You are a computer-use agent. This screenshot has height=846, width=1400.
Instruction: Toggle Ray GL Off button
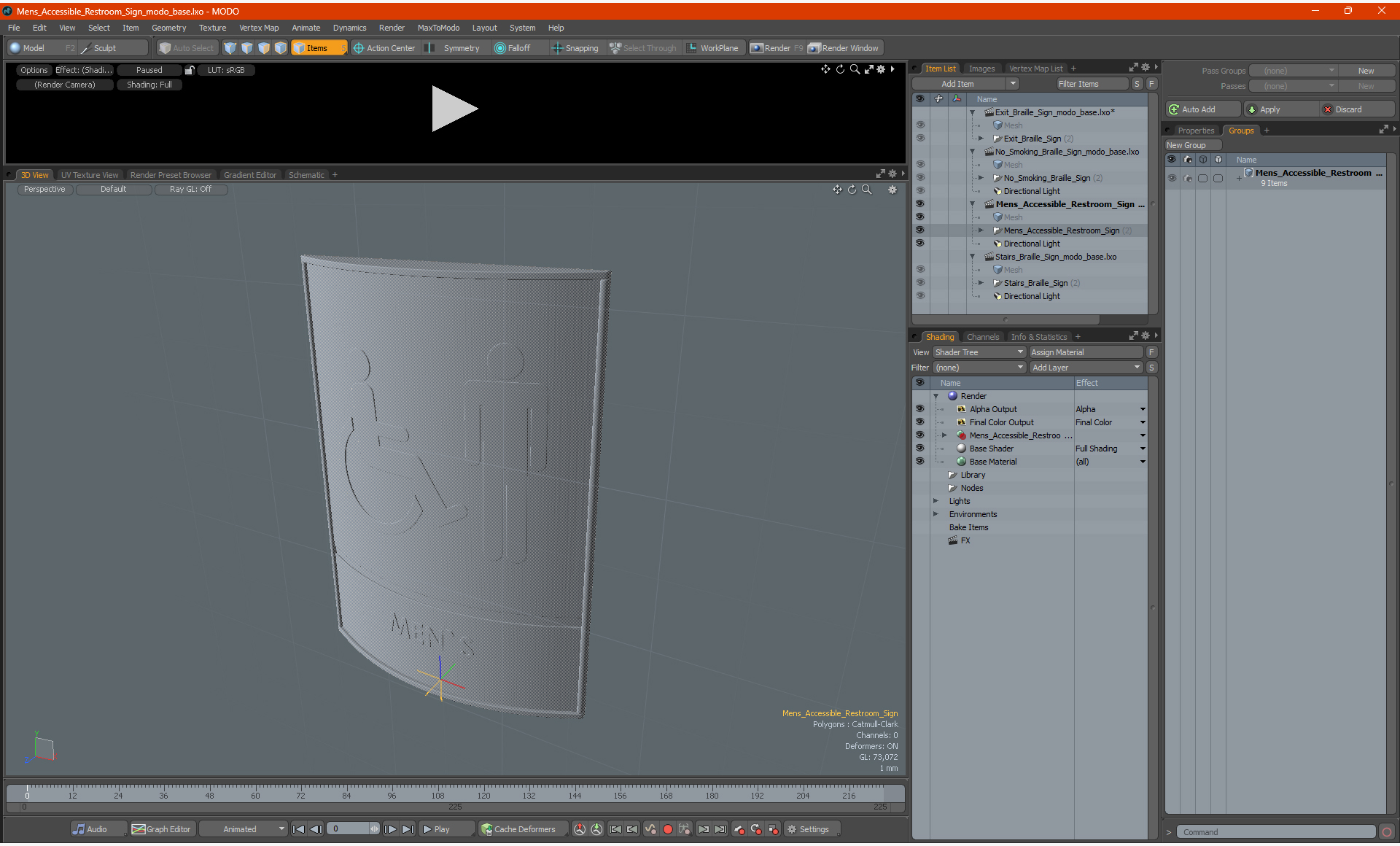[x=190, y=189]
